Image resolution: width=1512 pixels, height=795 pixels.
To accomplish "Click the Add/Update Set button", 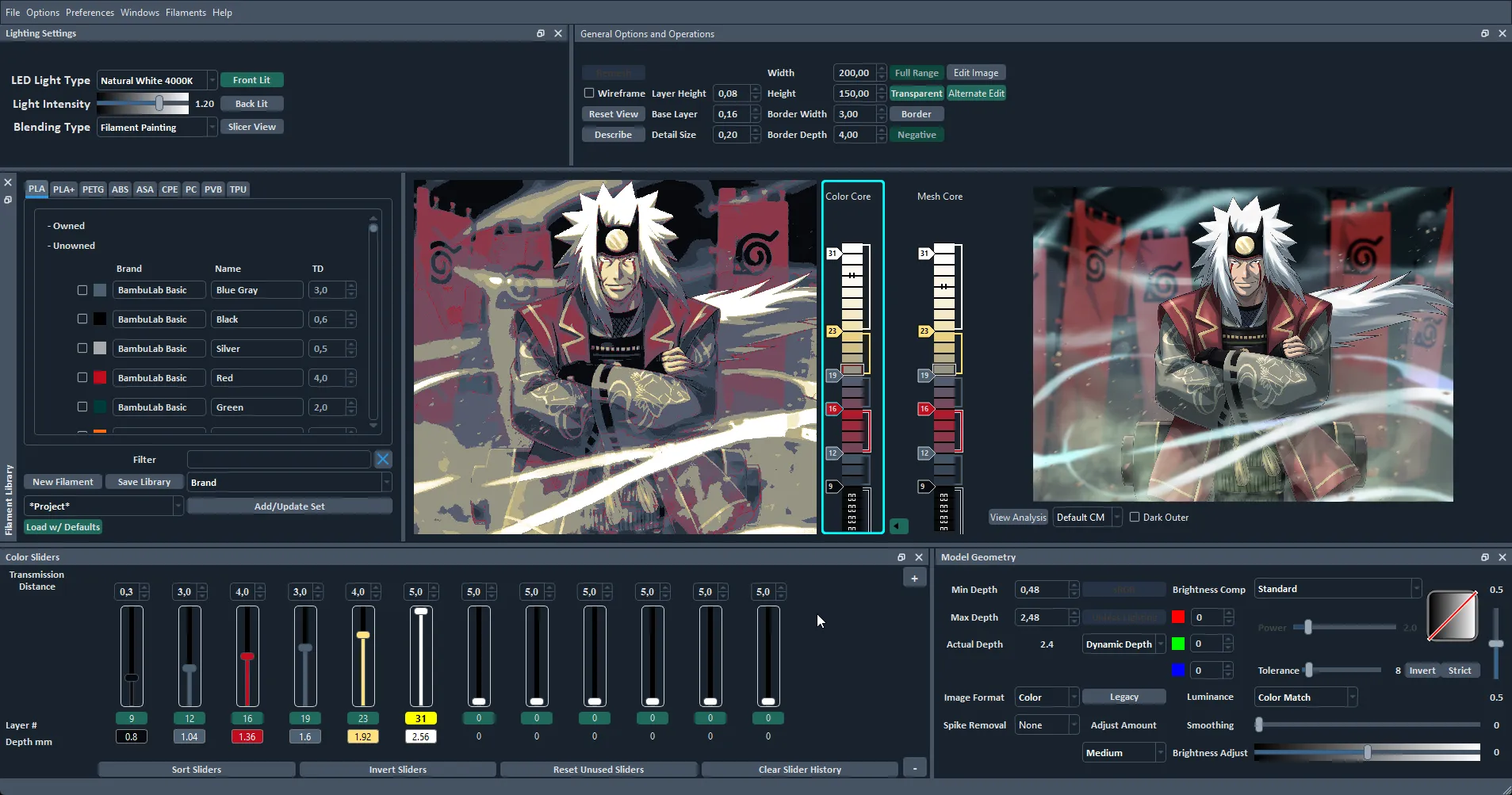I will 289,506.
